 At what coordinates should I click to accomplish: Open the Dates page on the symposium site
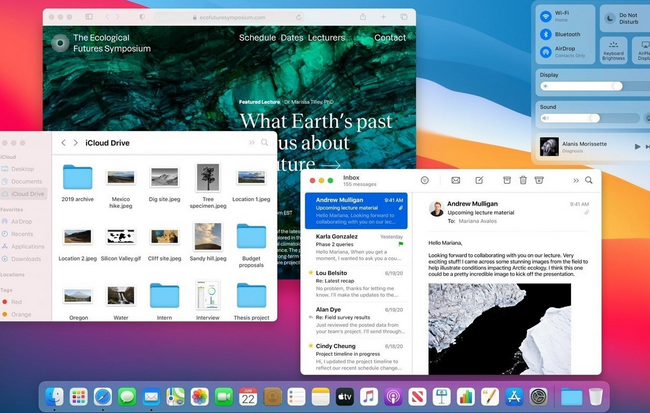coord(292,38)
